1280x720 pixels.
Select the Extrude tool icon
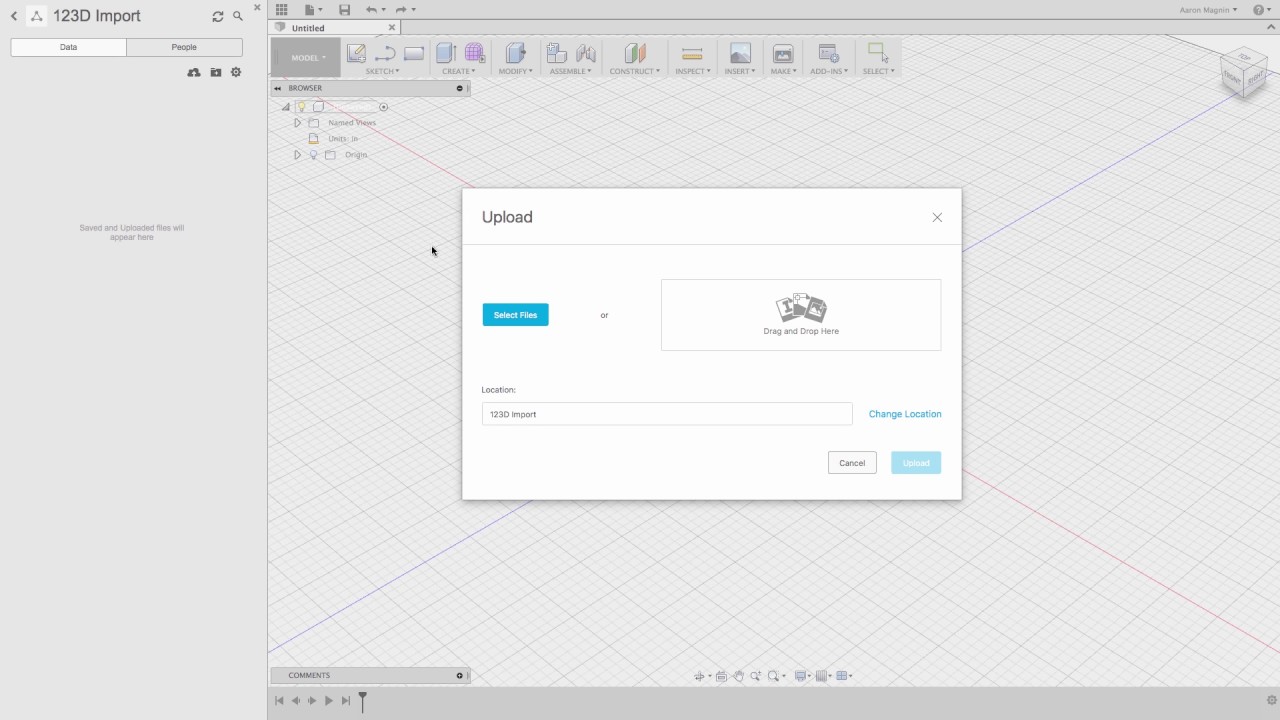(x=446, y=53)
